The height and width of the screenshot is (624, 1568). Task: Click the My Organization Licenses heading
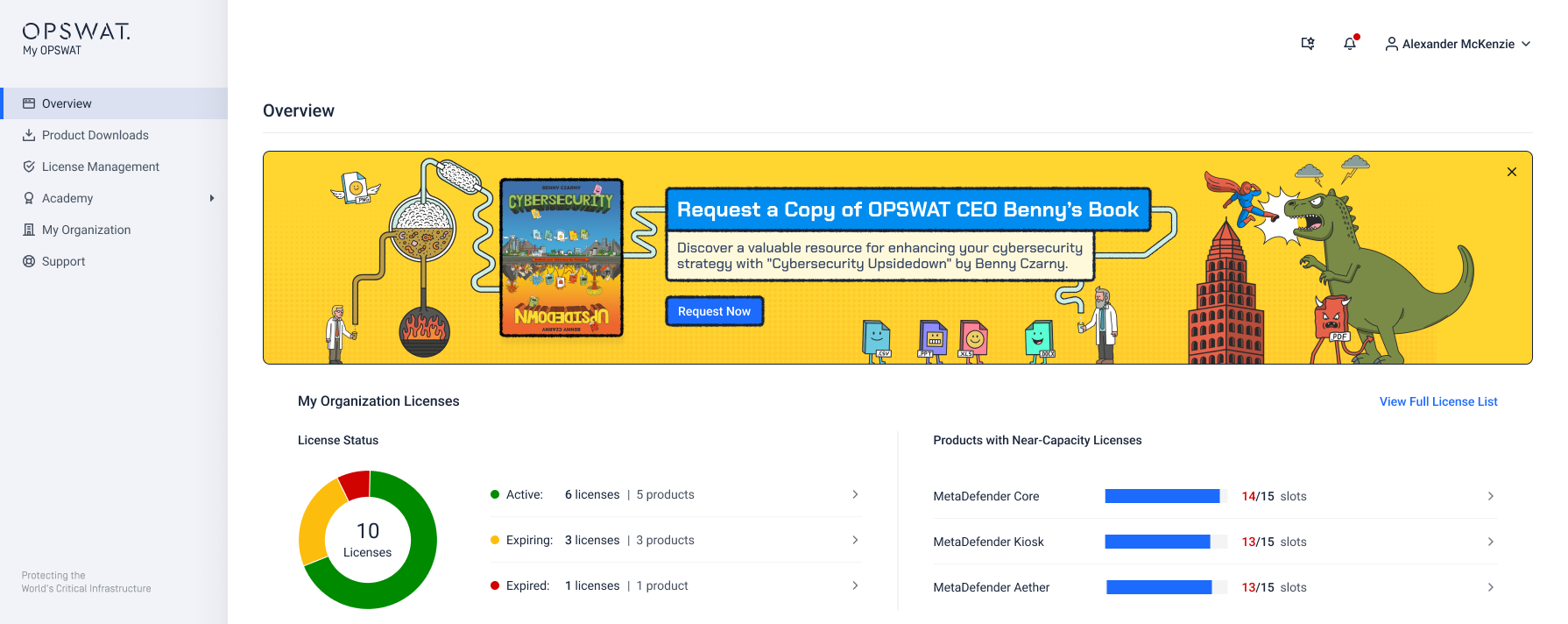[x=378, y=401]
